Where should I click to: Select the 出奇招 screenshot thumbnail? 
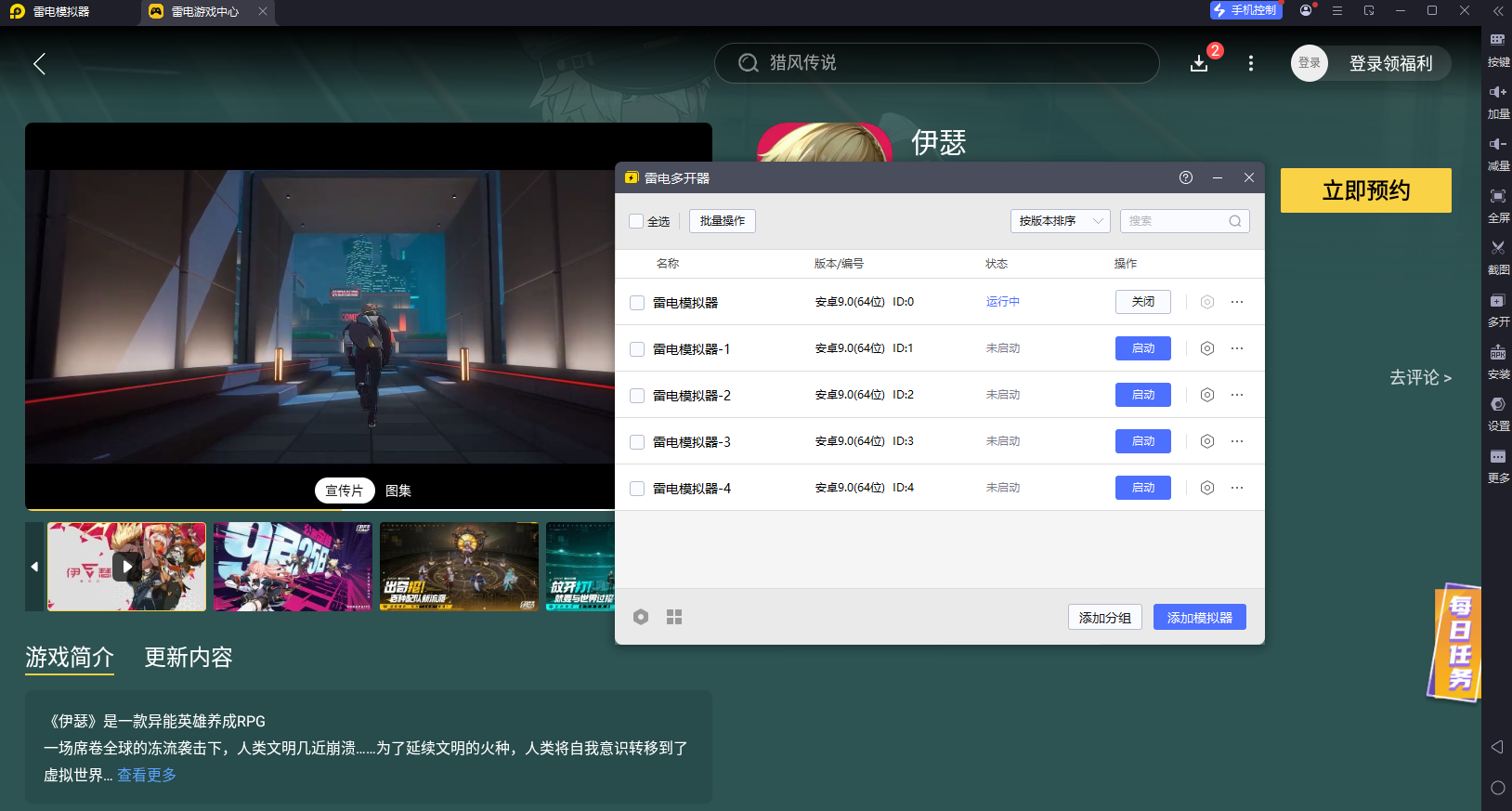pyautogui.click(x=459, y=567)
